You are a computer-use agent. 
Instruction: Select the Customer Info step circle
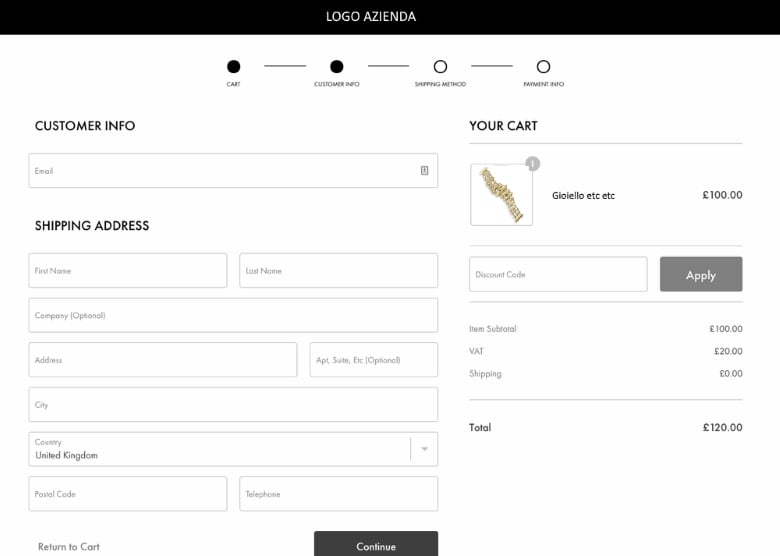click(337, 66)
